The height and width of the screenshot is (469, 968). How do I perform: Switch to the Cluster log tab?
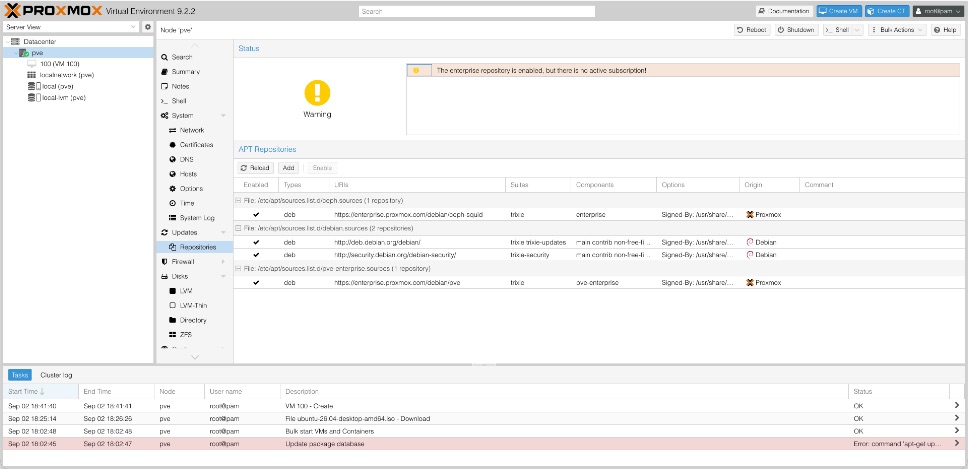(x=56, y=375)
